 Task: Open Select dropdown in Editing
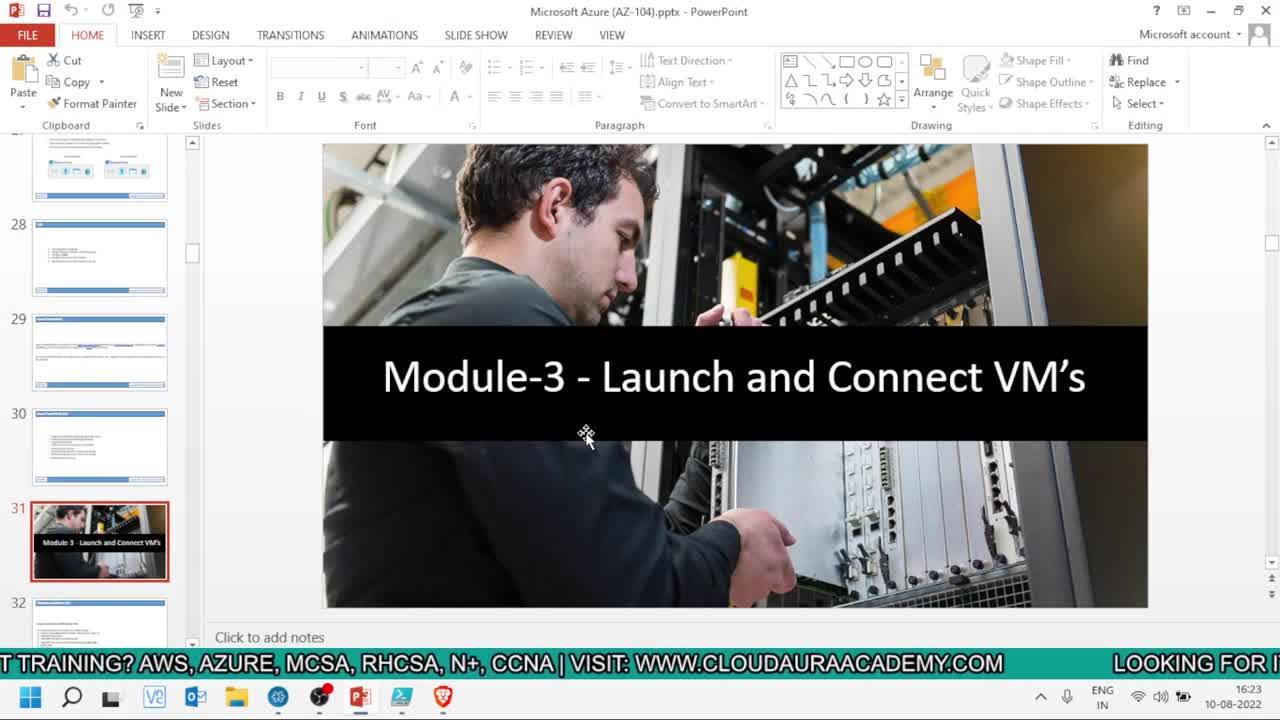1137,104
